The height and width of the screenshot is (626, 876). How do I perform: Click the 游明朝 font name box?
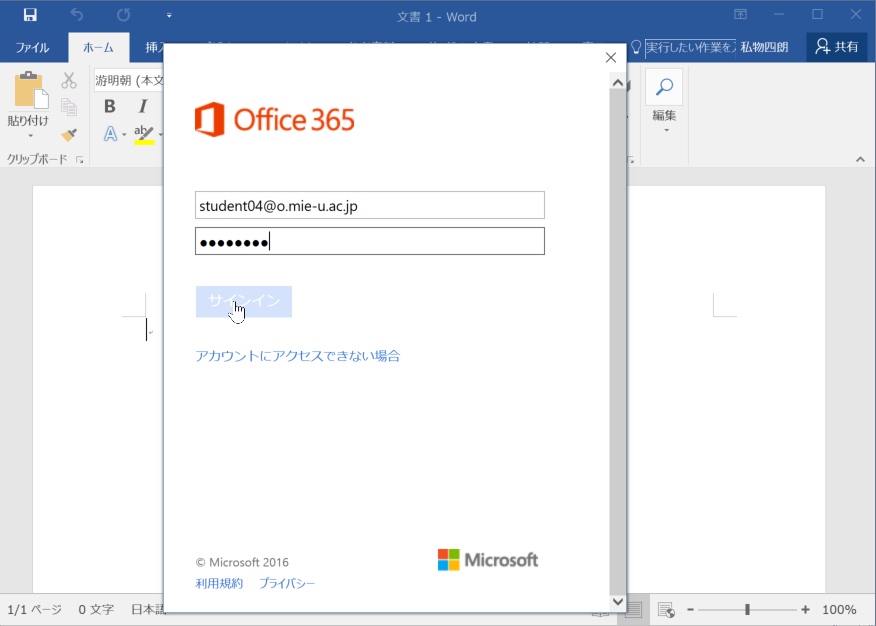point(128,80)
